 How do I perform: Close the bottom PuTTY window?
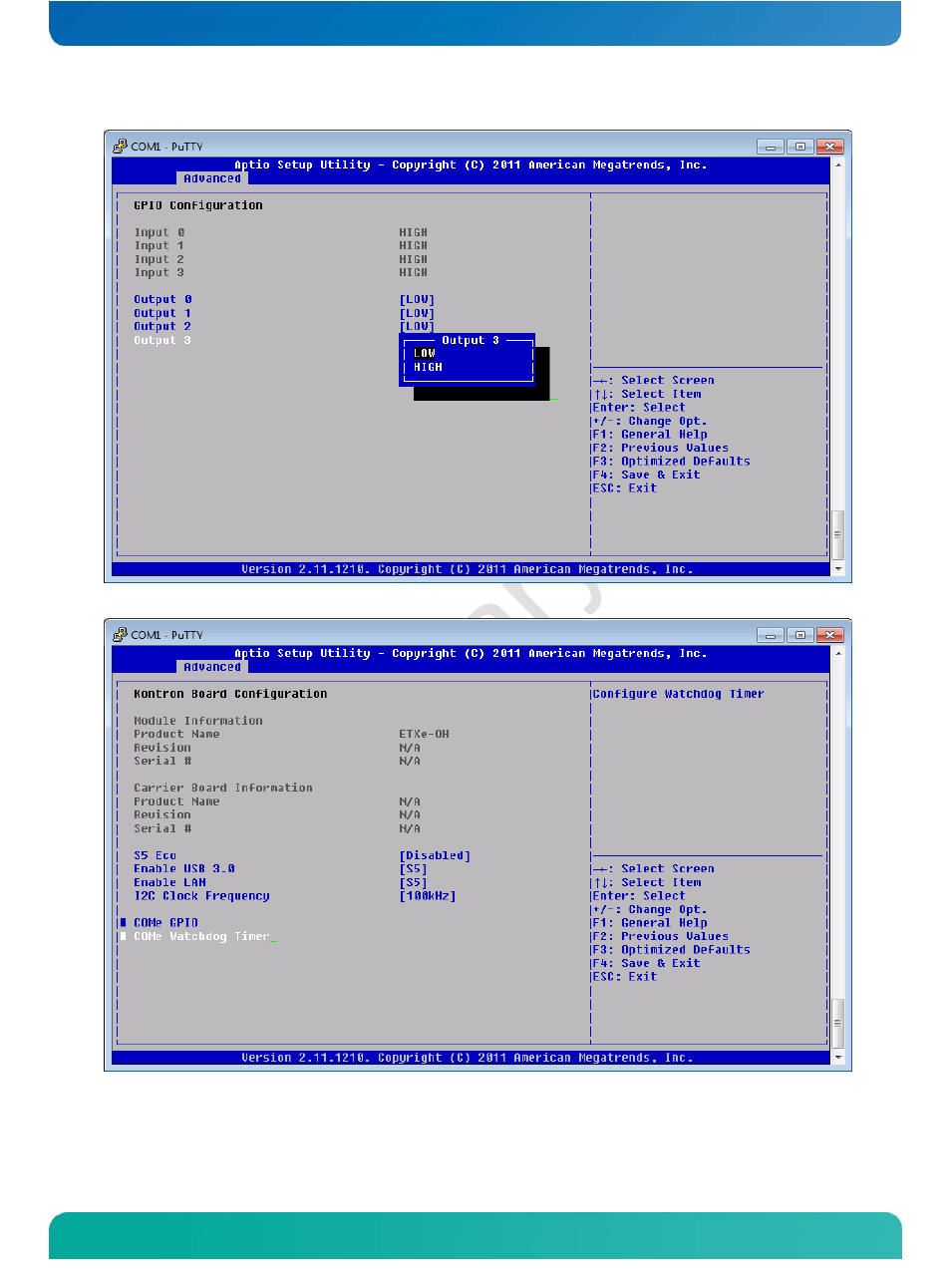[x=830, y=635]
